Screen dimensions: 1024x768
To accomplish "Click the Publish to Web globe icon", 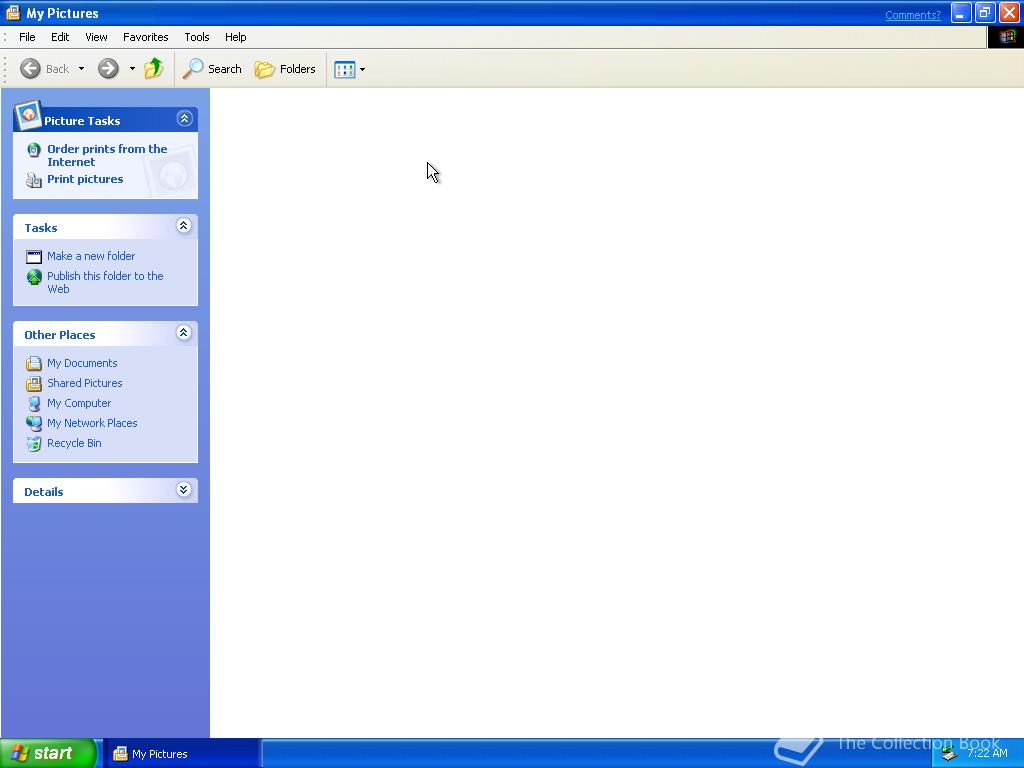I will coord(34,277).
